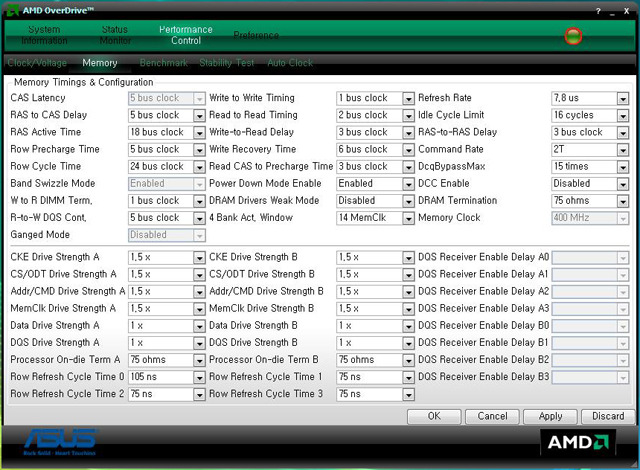Expand Data Drive Strength B dropdown
The width and height of the screenshot is (640, 470).
[x=408, y=326]
